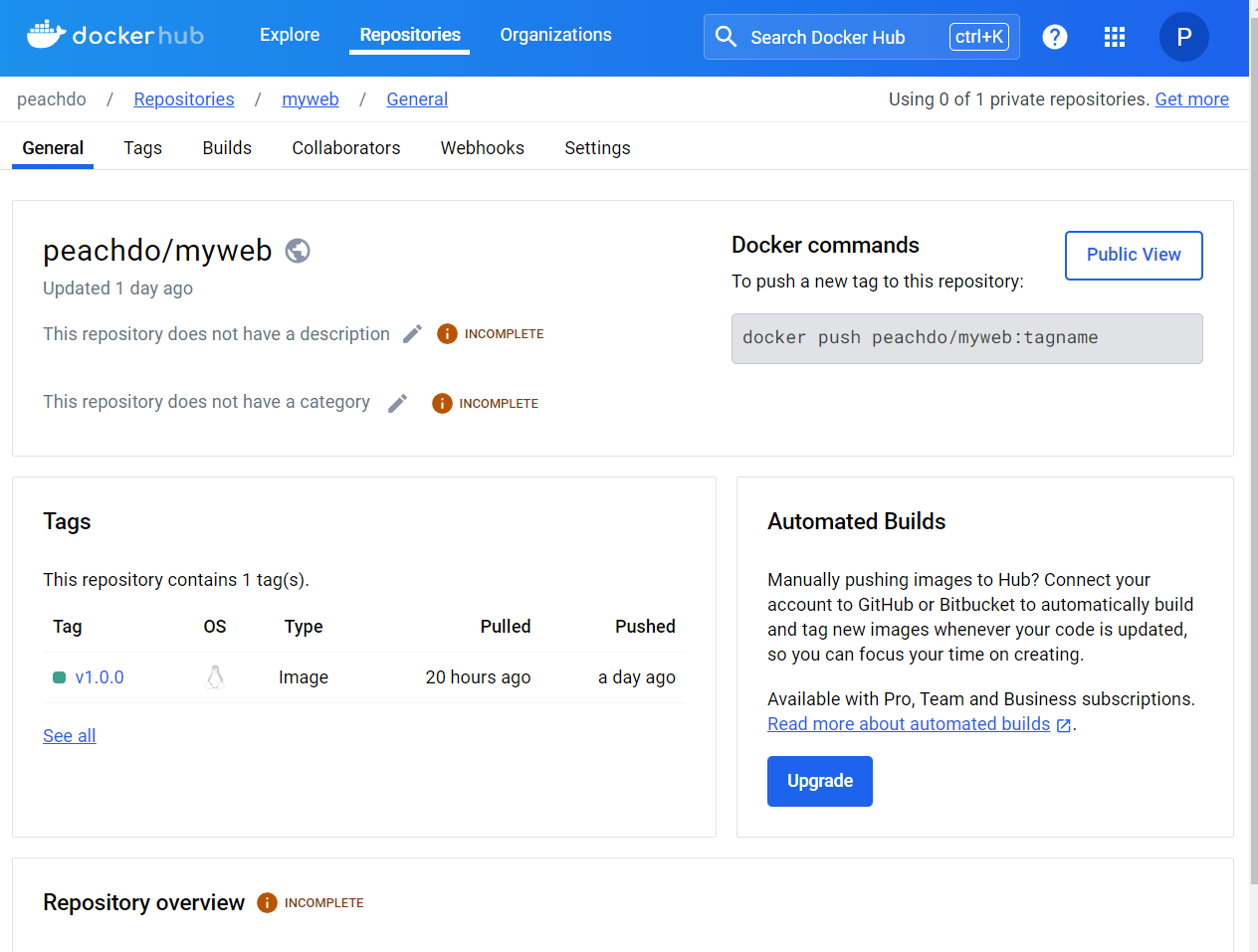Click external link icon after automated builds
The width and height of the screenshot is (1258, 952).
1064,725
